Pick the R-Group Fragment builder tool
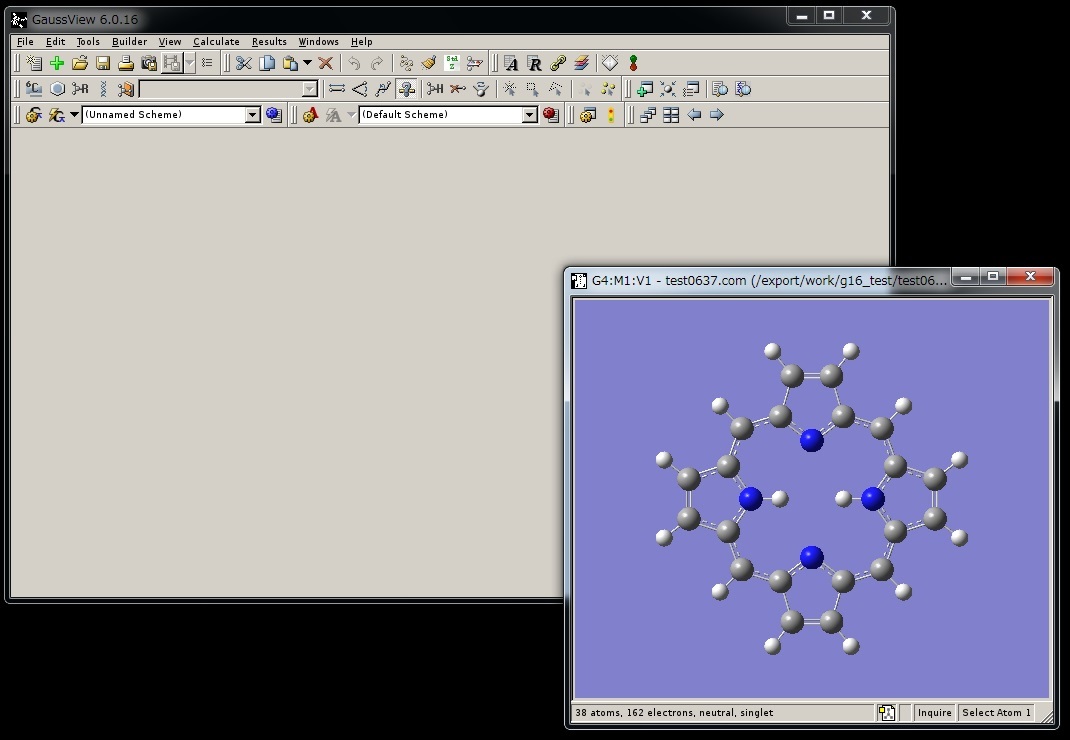Viewport: 1070px width, 740px height. click(x=80, y=89)
